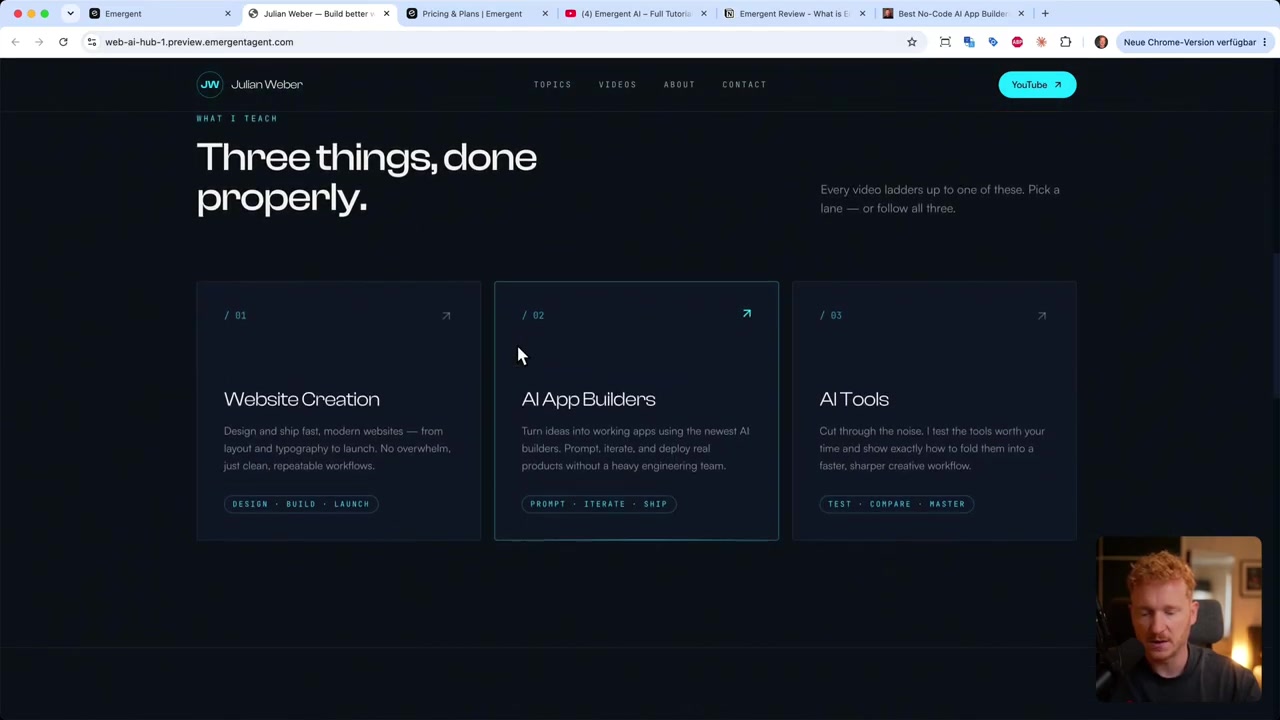Switch to the Emergent AI Full Tutorial tab
Image resolution: width=1280 pixels, height=720 pixels.
635,14
